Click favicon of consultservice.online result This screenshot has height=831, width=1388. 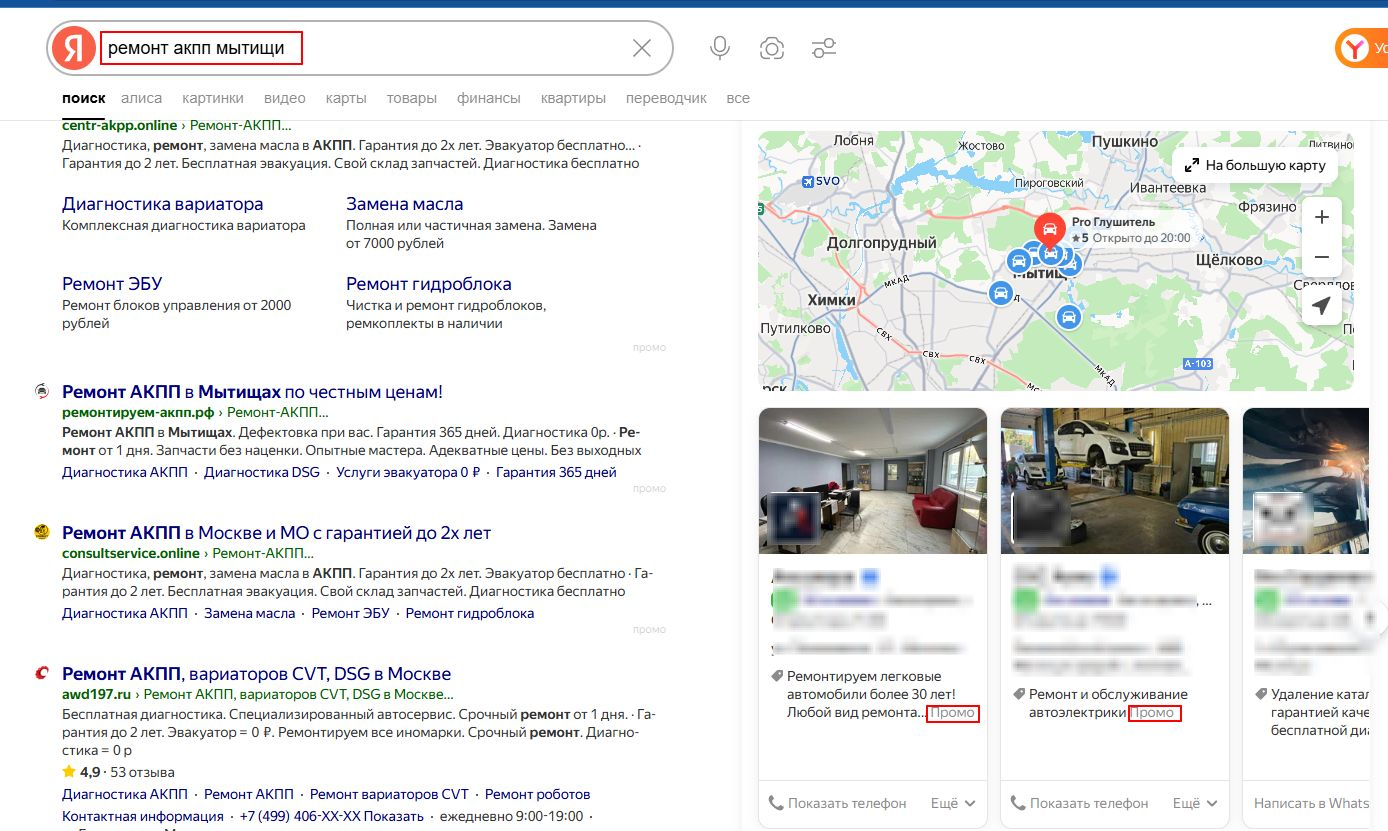click(x=42, y=532)
